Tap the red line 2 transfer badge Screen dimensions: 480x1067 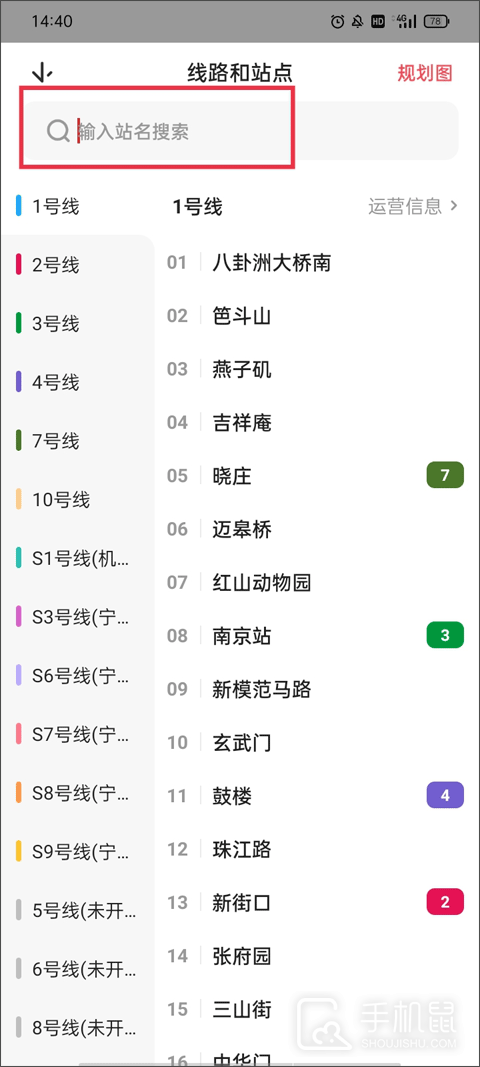coord(445,902)
